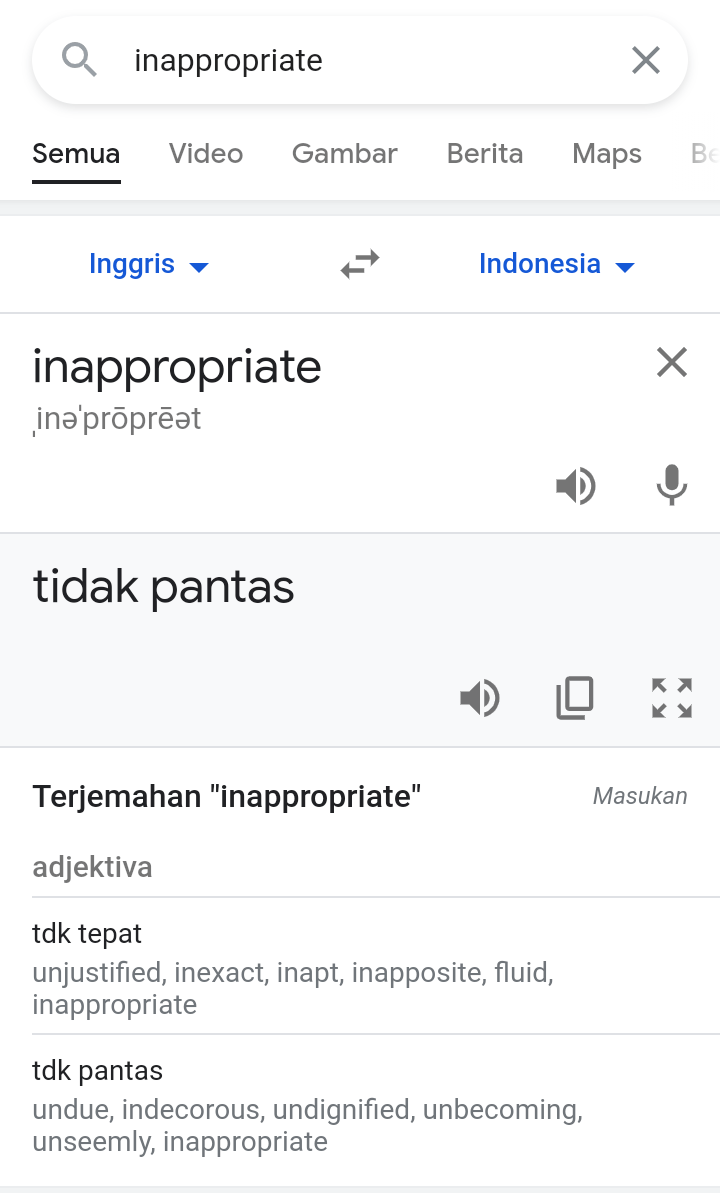The height and width of the screenshot is (1193, 720).
Task: Open the Video search tab
Action: point(205,154)
